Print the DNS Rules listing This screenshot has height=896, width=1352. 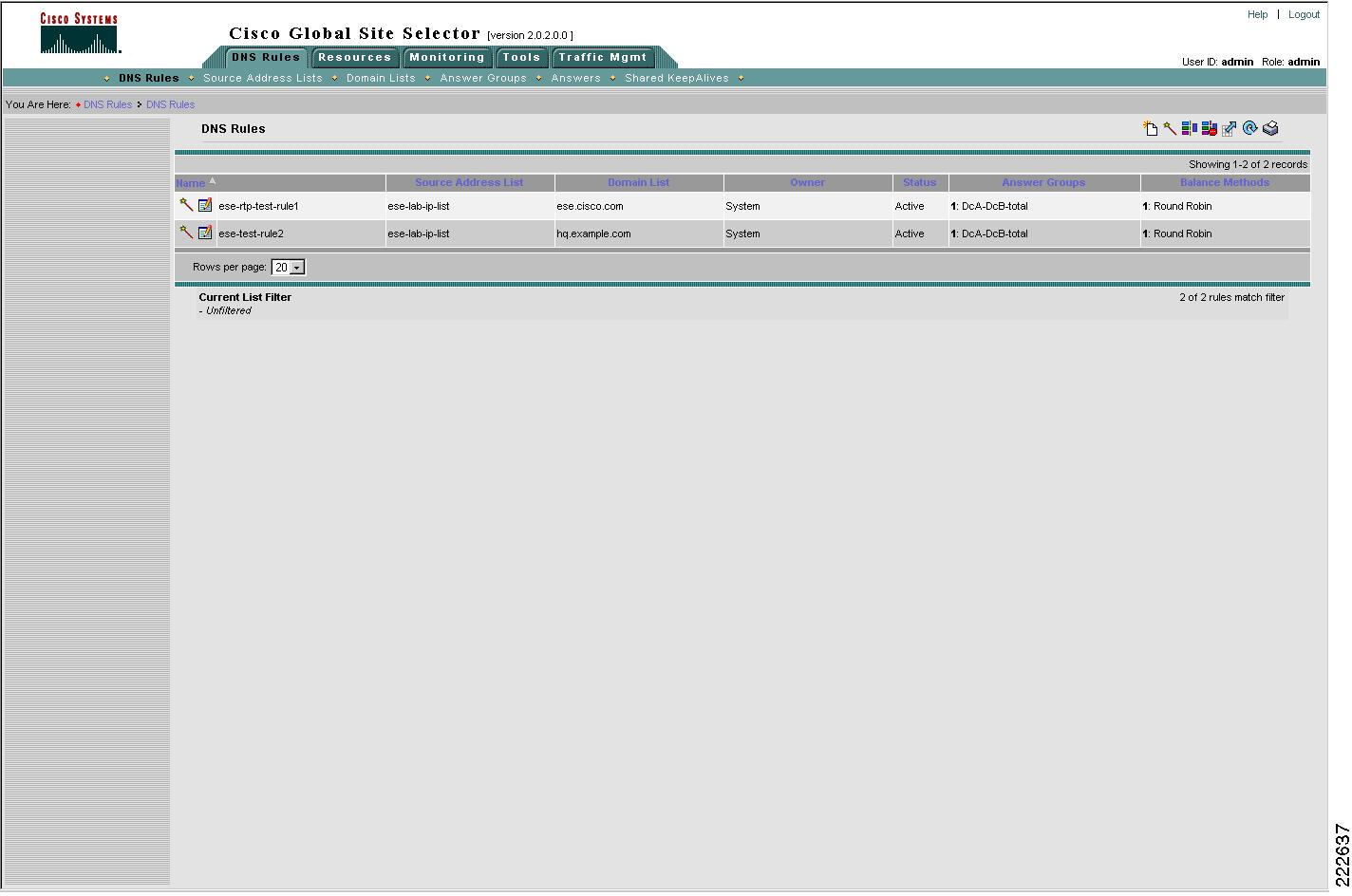pyautogui.click(x=1270, y=128)
